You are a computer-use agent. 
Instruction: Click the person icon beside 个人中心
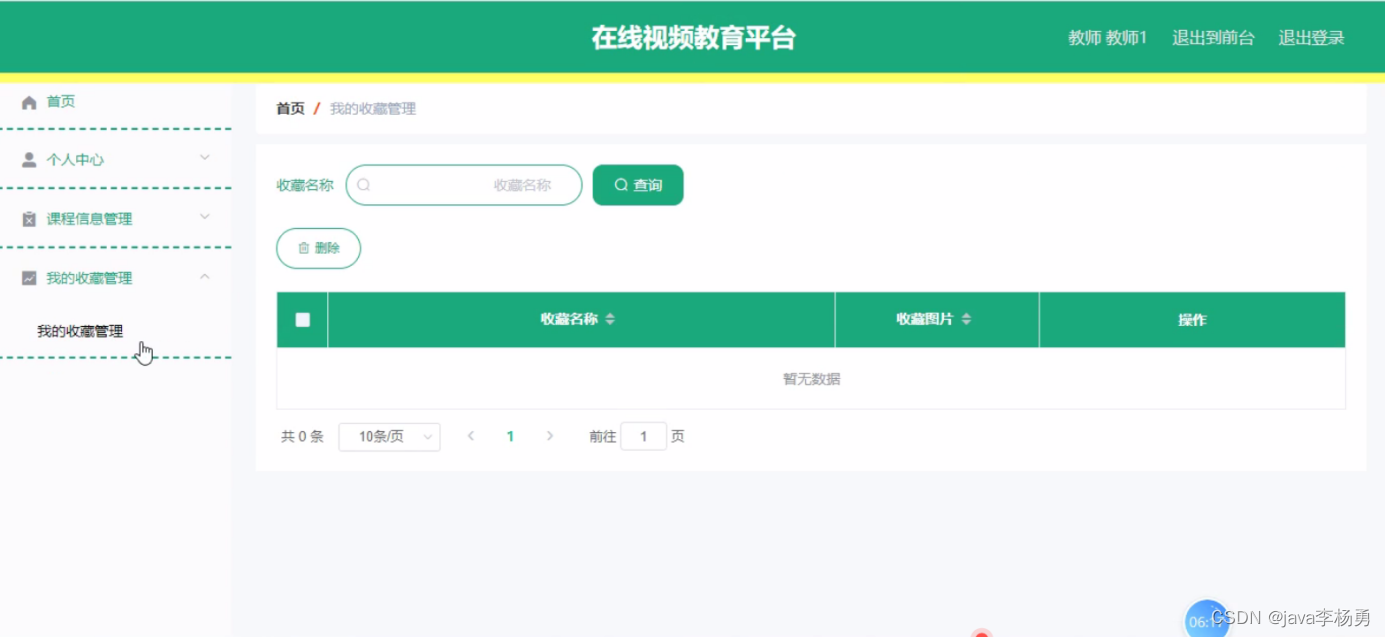29,160
